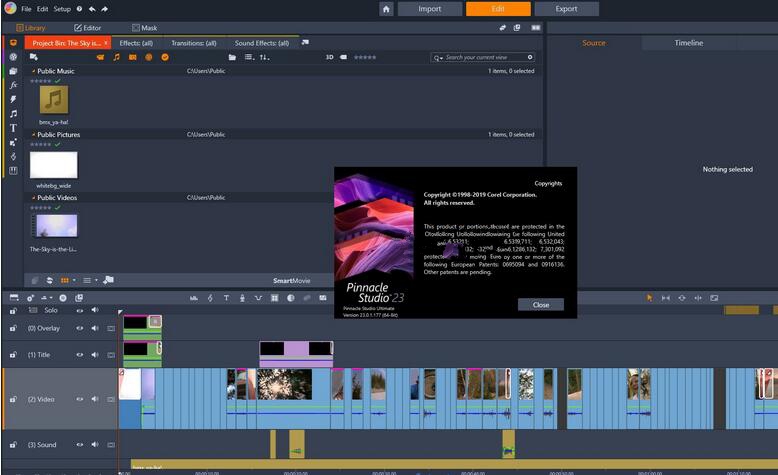Rate Public Music item with stars

tap(40, 80)
